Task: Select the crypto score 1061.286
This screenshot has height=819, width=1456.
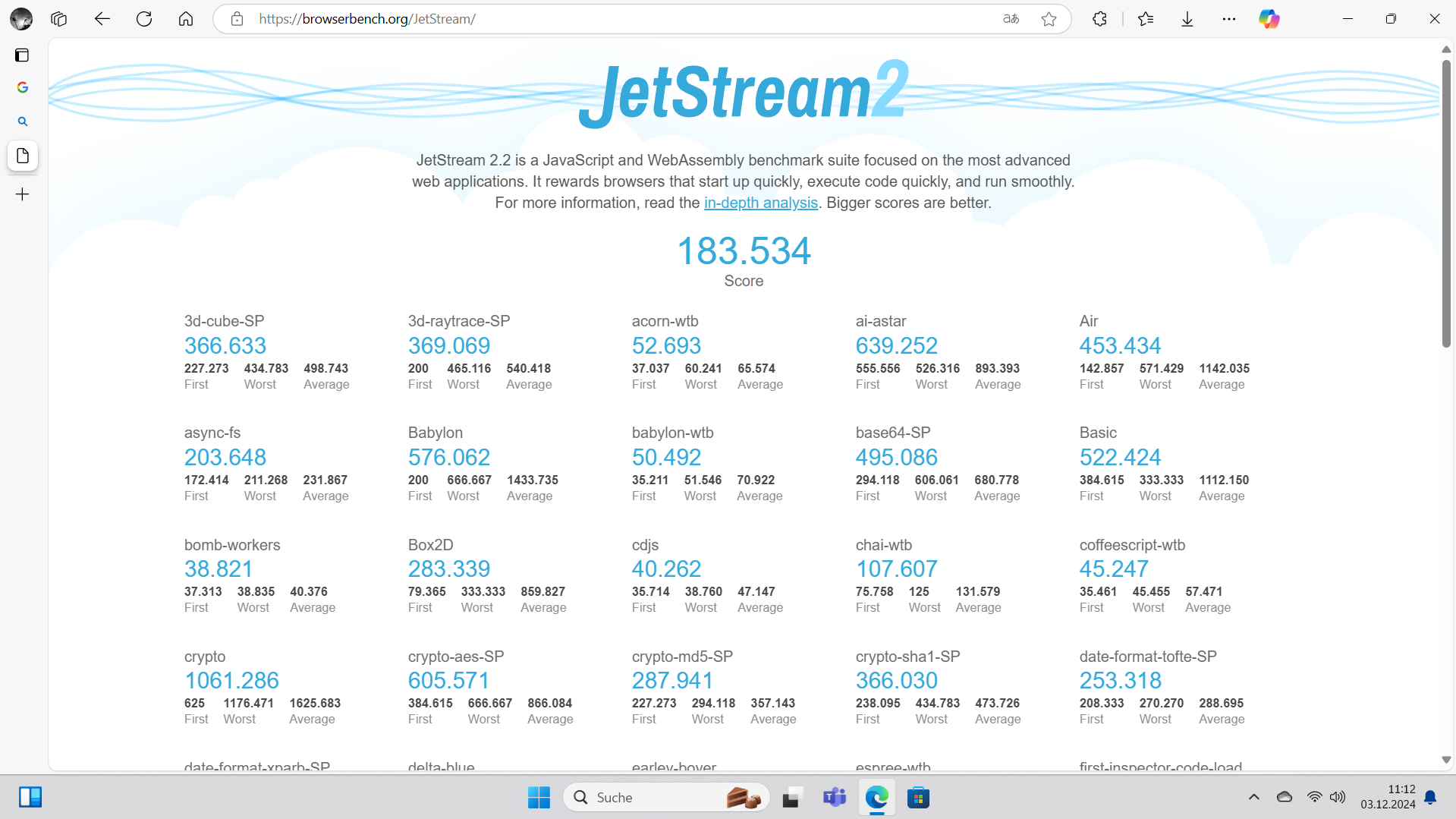Action: point(231,681)
